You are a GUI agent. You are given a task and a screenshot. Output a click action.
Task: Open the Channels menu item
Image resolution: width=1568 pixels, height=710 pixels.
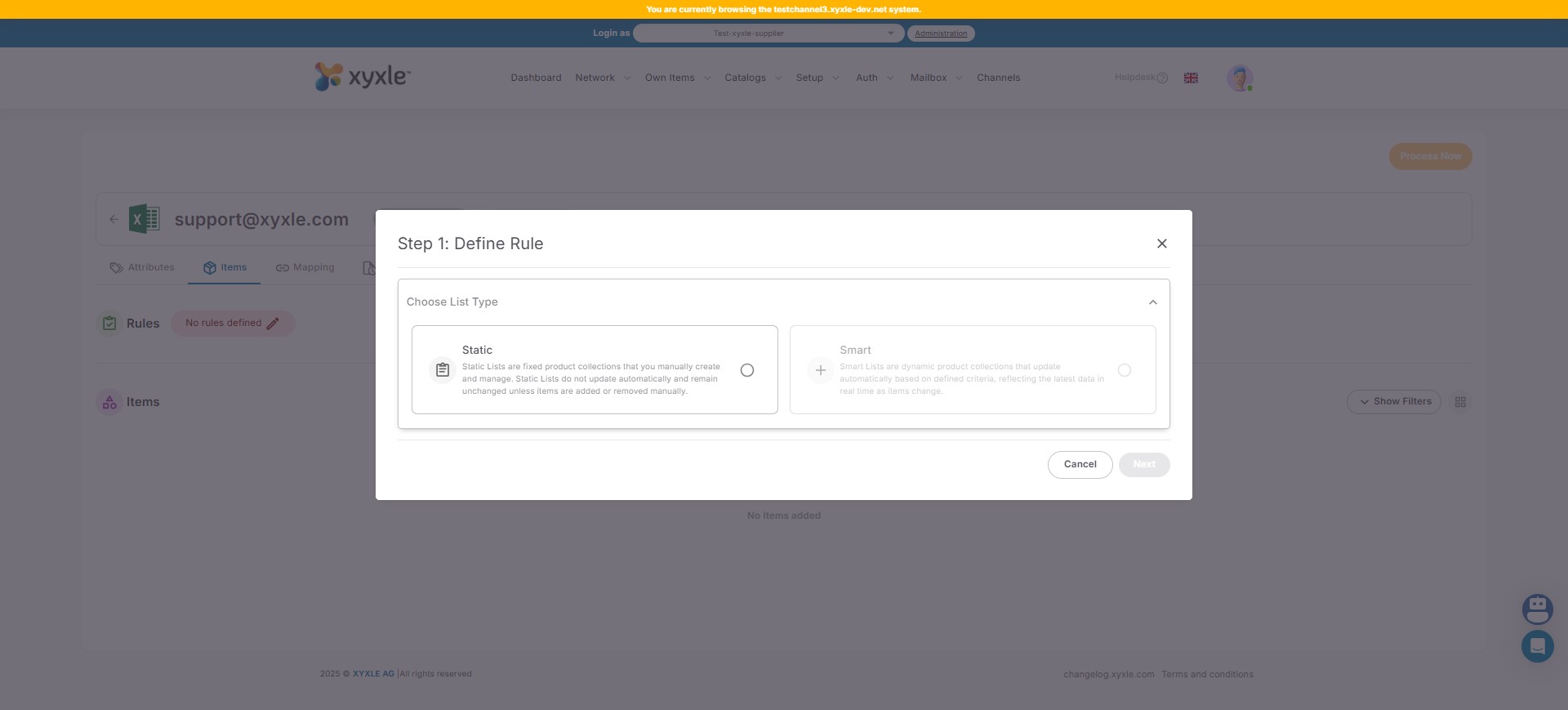point(998,78)
